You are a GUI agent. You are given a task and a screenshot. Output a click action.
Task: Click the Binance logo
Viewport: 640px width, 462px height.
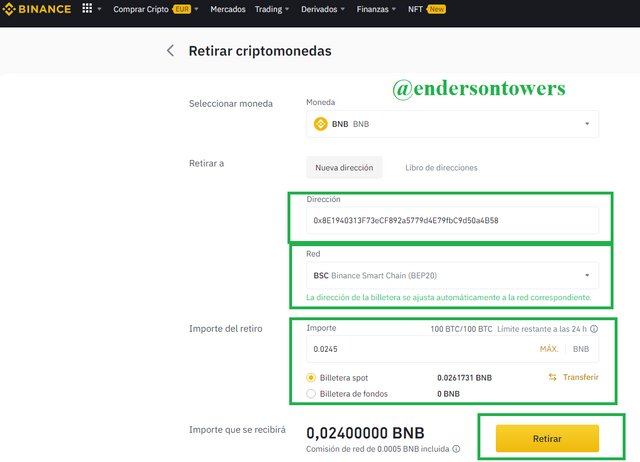click(37, 9)
